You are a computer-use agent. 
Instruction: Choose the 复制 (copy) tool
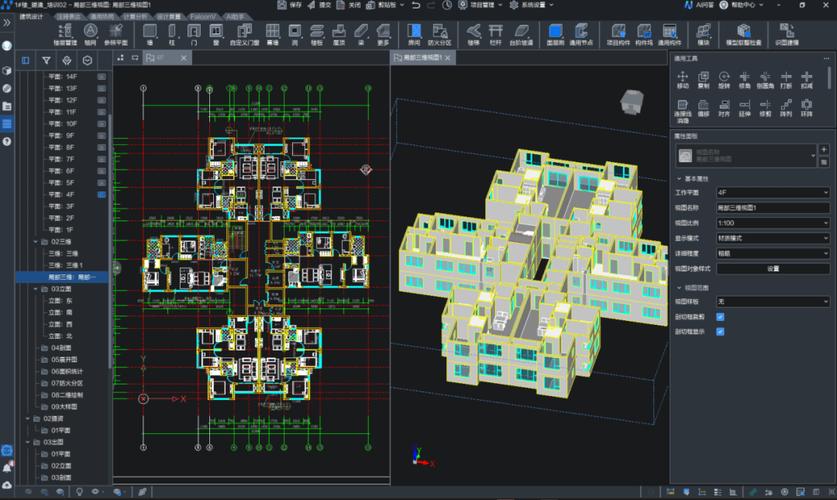pyautogui.click(x=704, y=80)
